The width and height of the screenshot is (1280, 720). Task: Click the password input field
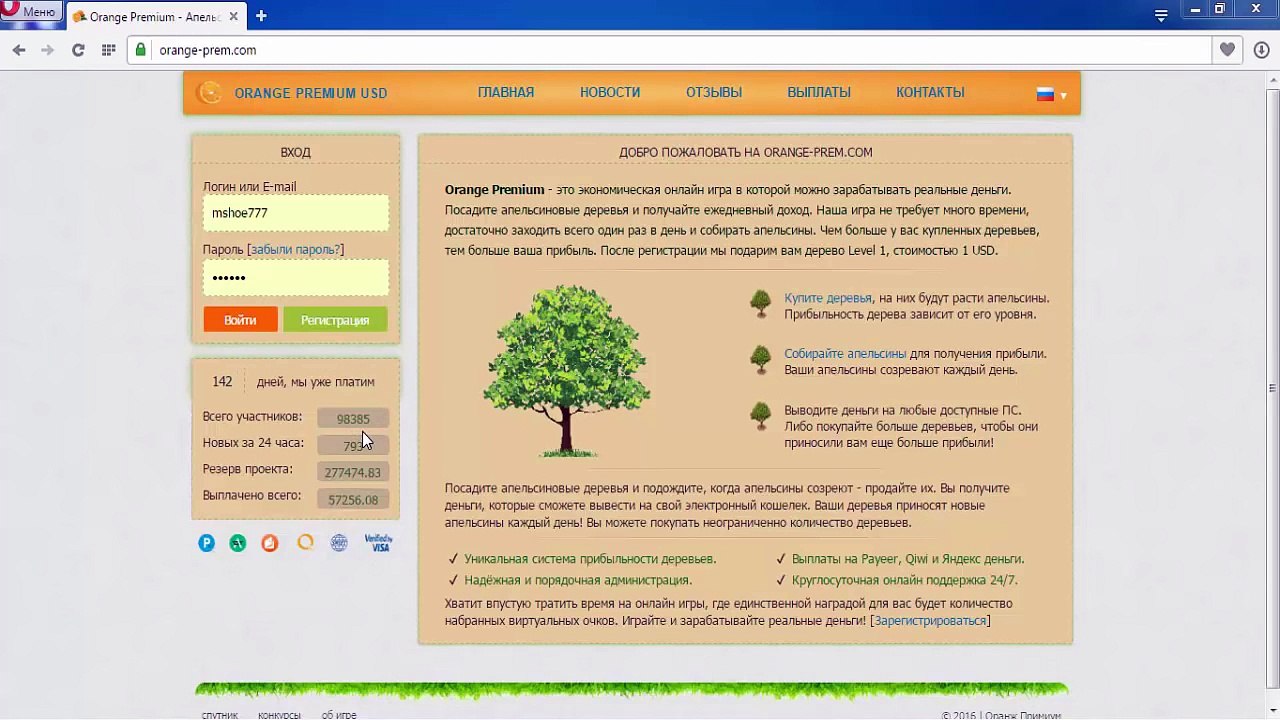point(296,277)
